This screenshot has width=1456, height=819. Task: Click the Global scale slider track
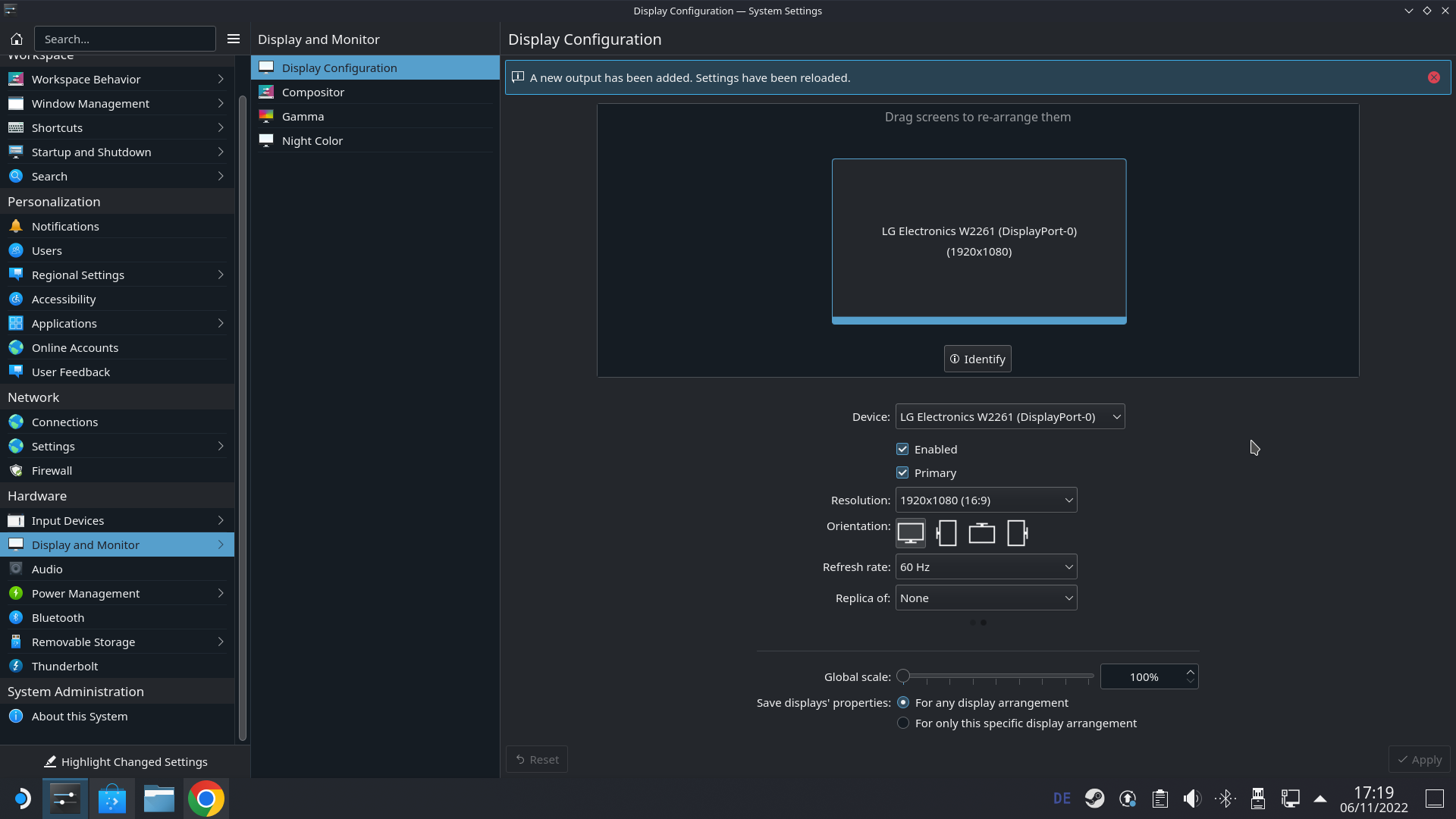997,676
